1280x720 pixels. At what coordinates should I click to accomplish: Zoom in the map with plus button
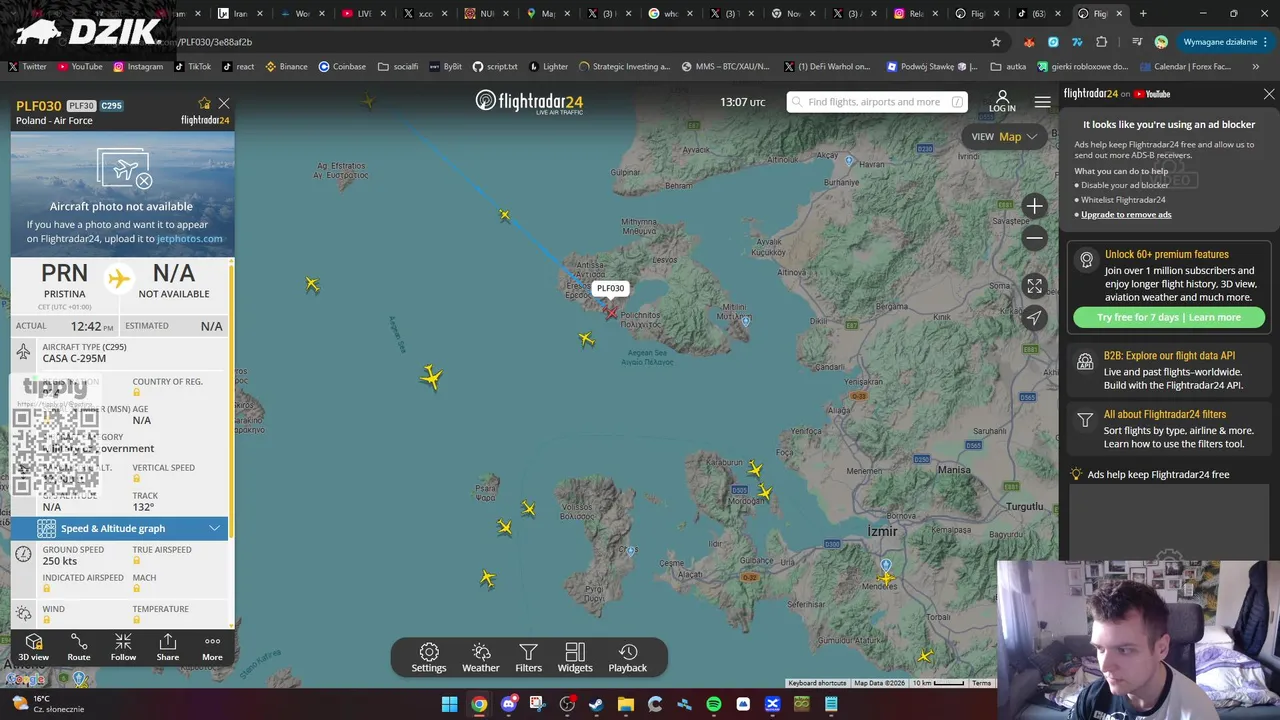[1034, 206]
